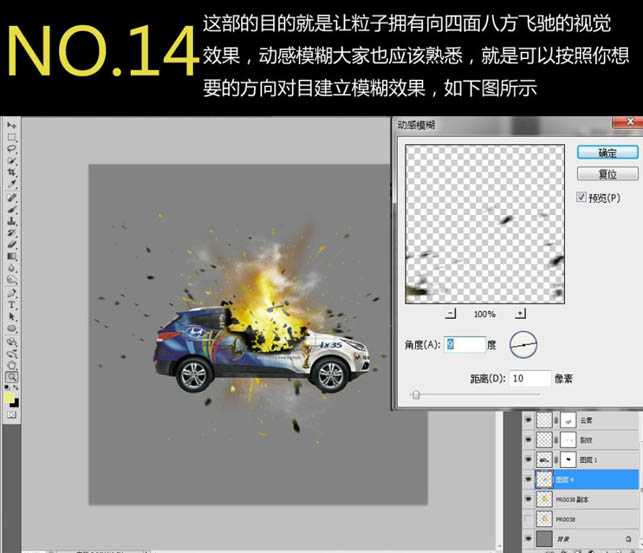Click the 100% zoom level text
The image size is (643, 553).
[x=485, y=314]
